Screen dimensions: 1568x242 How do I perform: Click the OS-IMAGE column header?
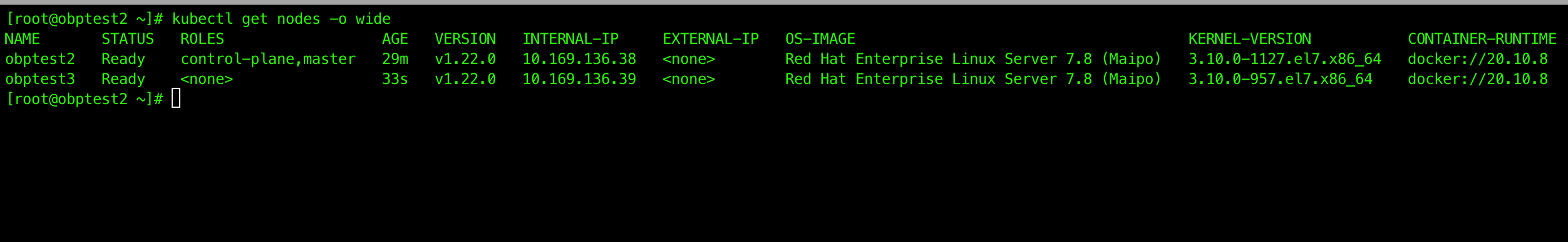[820, 39]
